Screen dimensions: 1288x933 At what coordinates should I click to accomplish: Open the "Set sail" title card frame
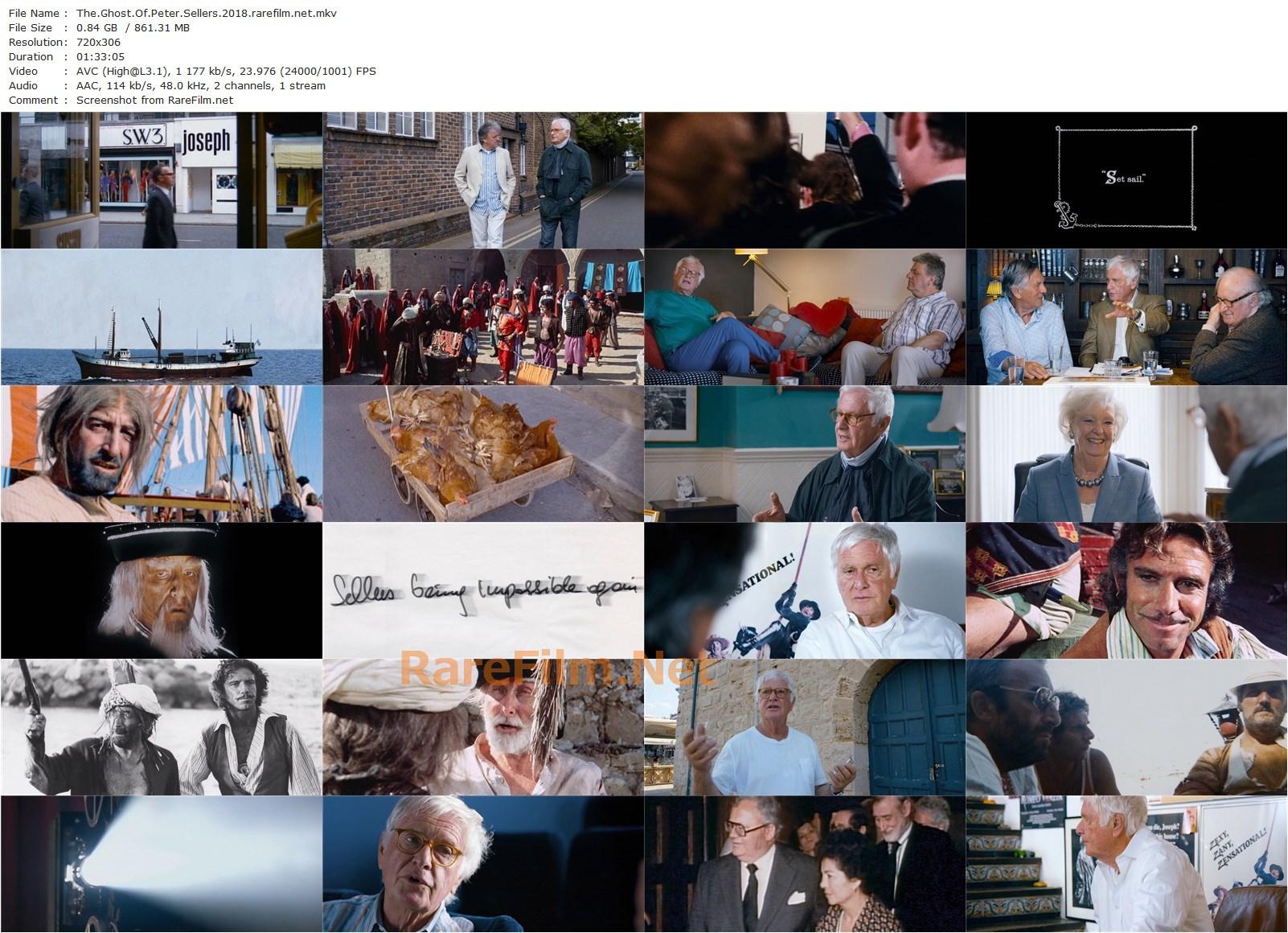(1126, 180)
